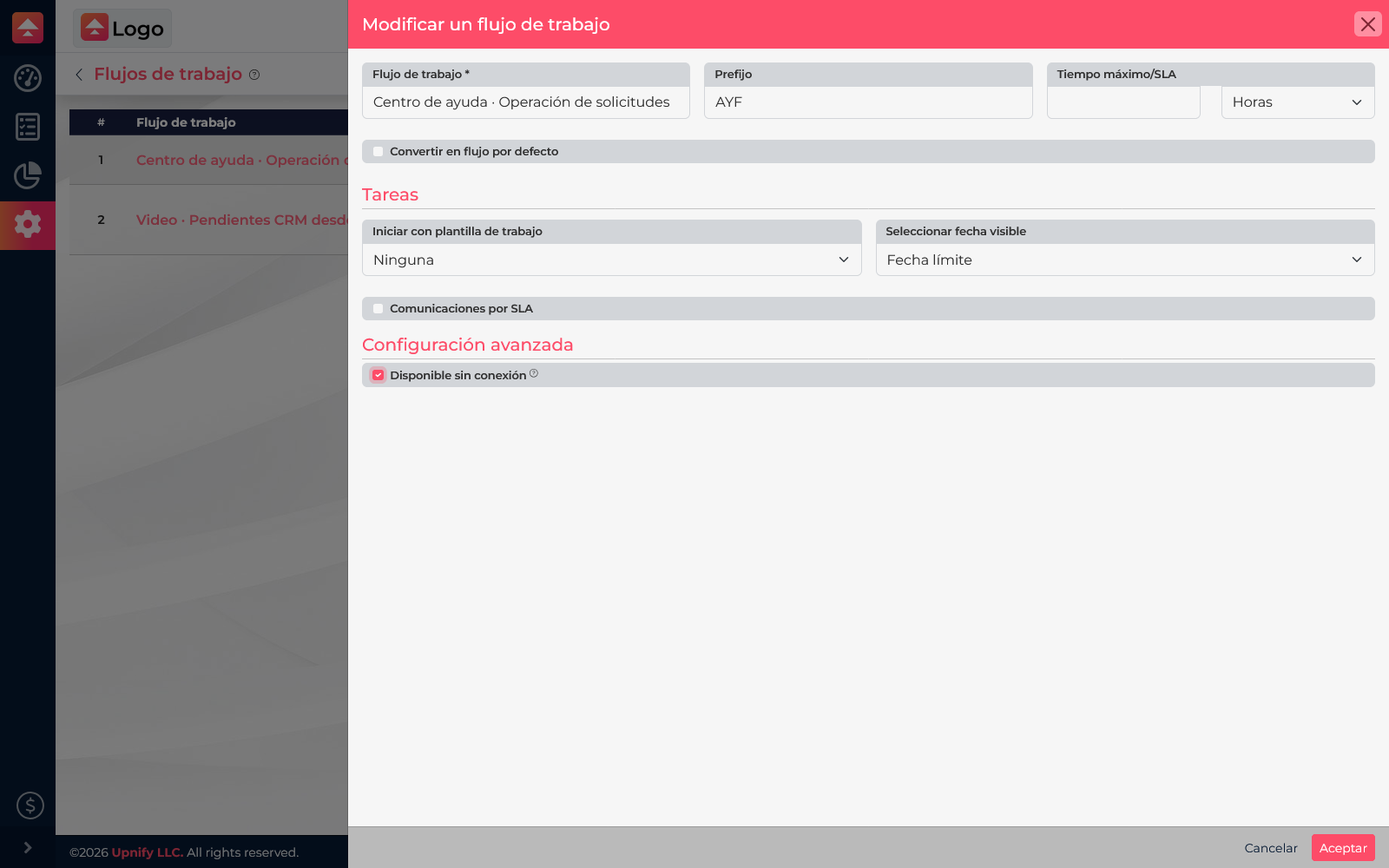Open Iniciar con plantilla de trabajo dropdown
This screenshot has height=868, width=1389.
click(x=612, y=260)
